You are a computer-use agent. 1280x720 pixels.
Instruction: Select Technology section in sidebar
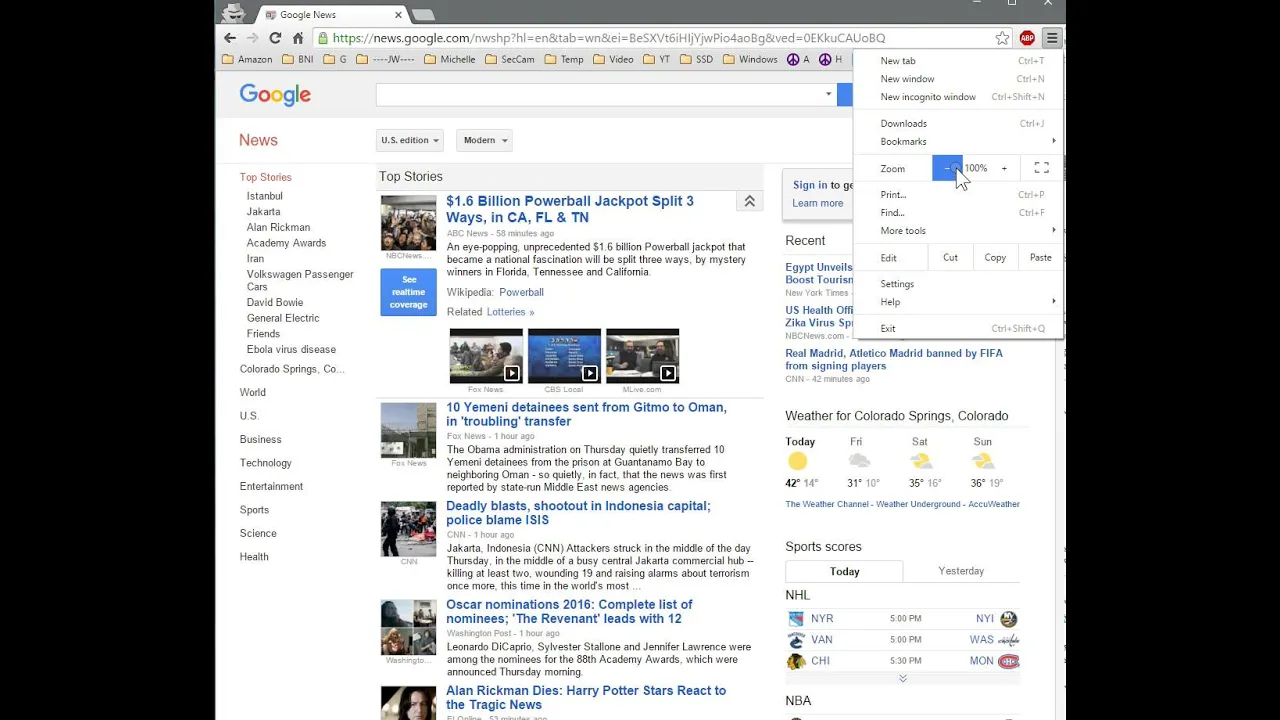click(x=265, y=463)
